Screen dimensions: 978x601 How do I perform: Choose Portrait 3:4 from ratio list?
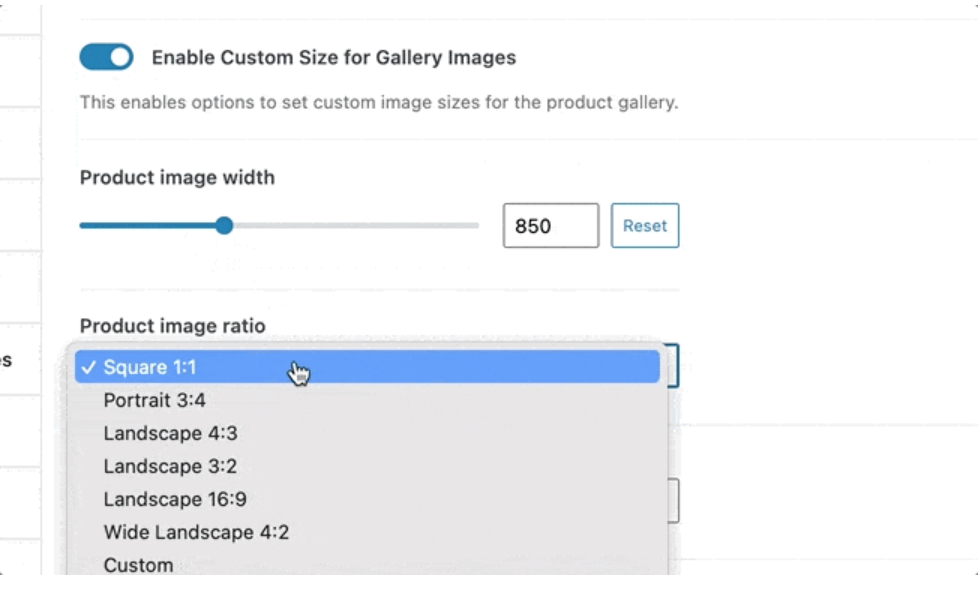pos(154,400)
